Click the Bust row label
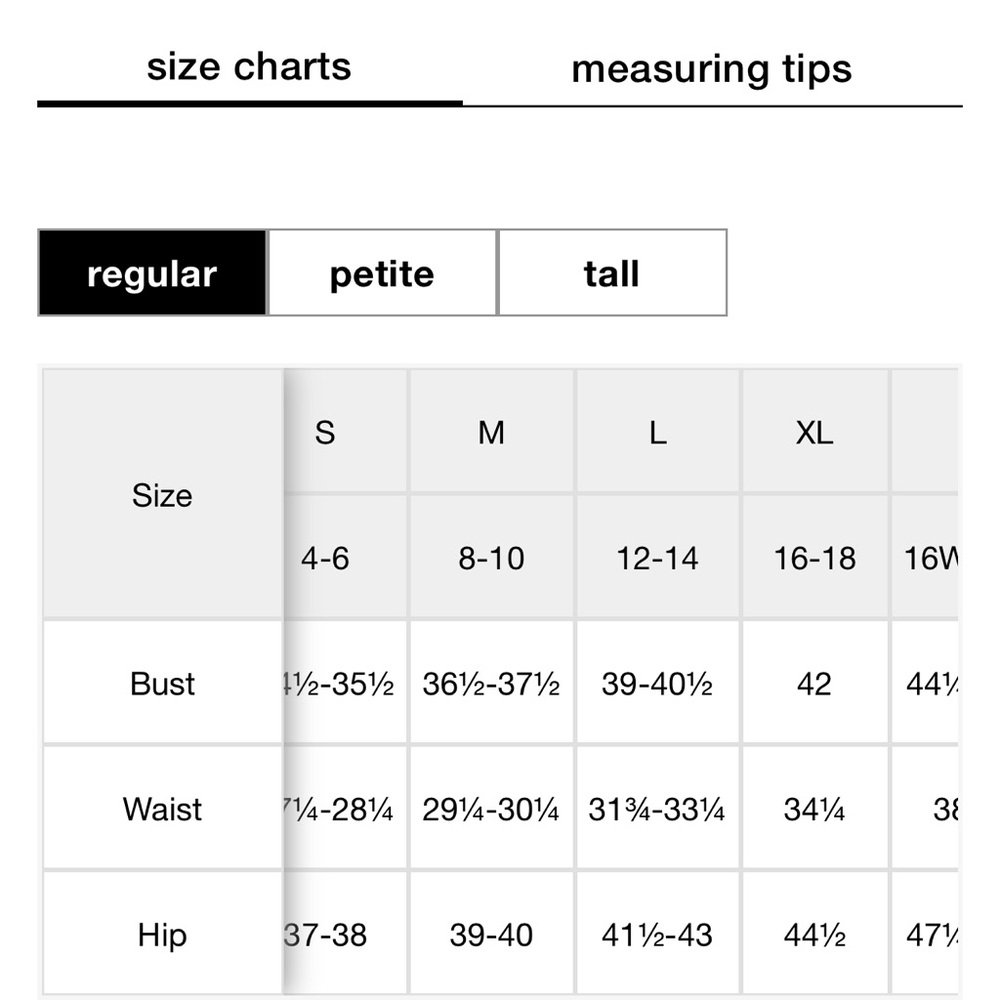This screenshot has height=1000, width=1000. 163,683
